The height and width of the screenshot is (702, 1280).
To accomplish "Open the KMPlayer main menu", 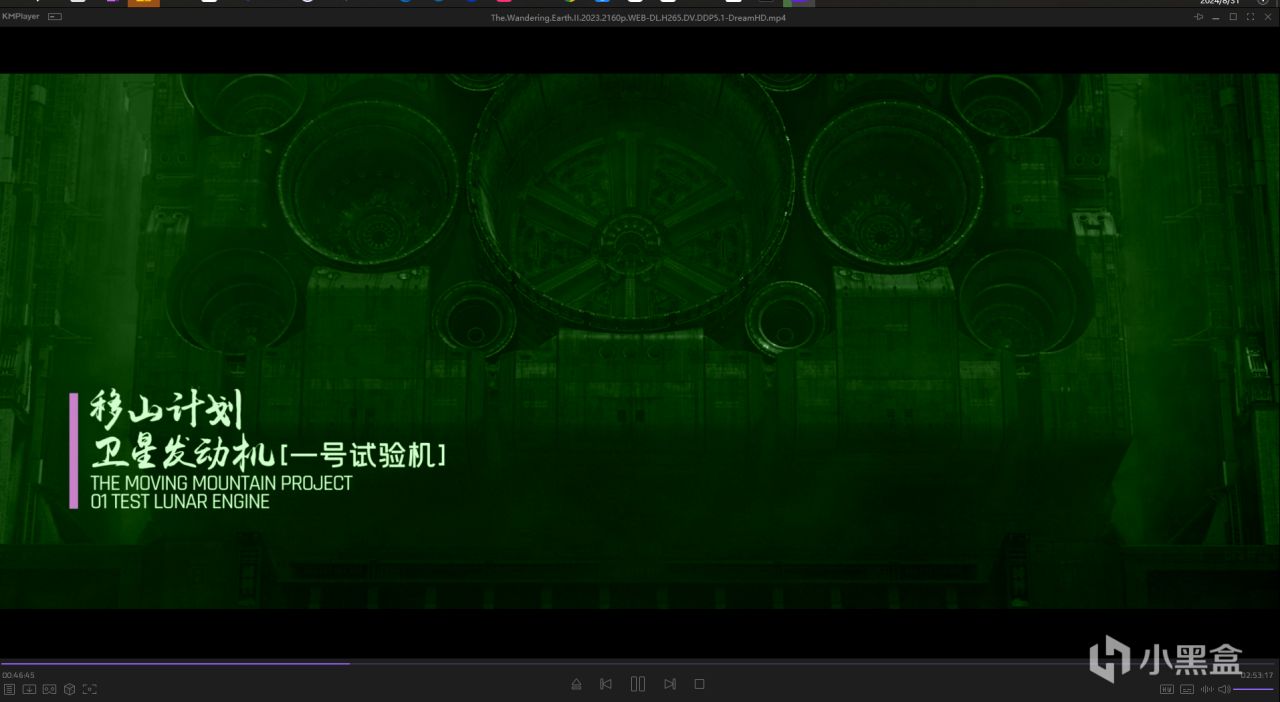I will [21, 17].
